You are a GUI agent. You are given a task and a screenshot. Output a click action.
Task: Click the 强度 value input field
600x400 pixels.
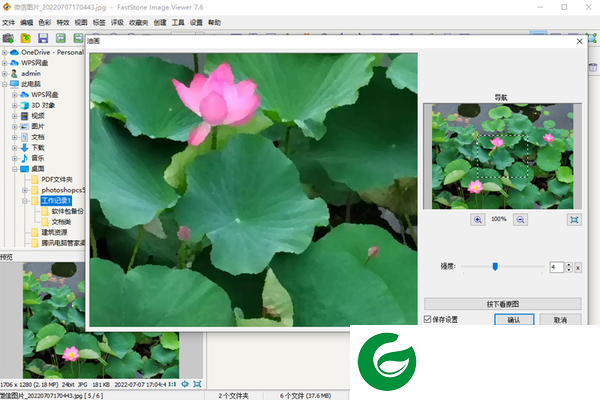tap(557, 267)
